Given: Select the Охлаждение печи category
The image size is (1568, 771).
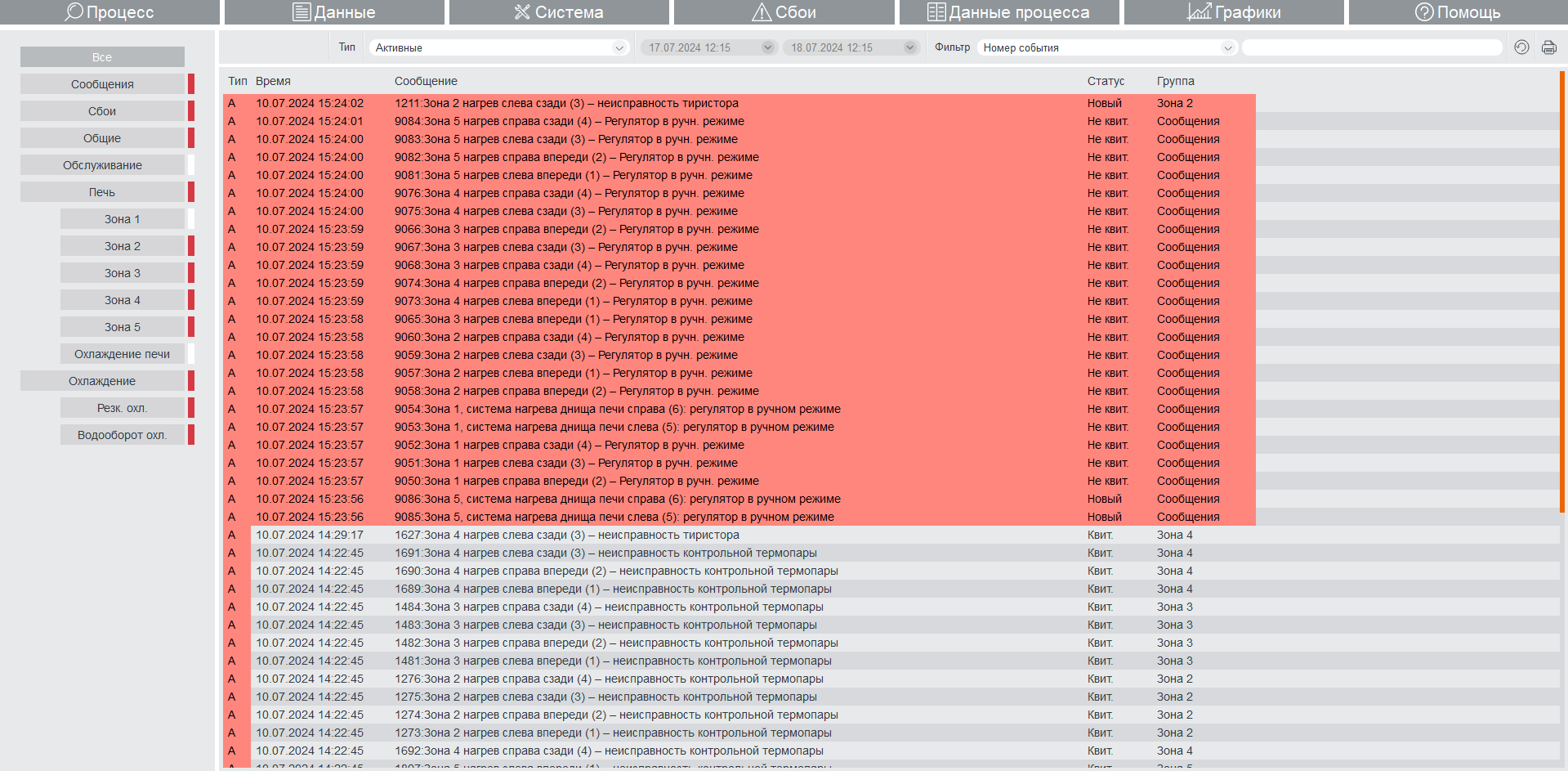Looking at the screenshot, I should [123, 354].
